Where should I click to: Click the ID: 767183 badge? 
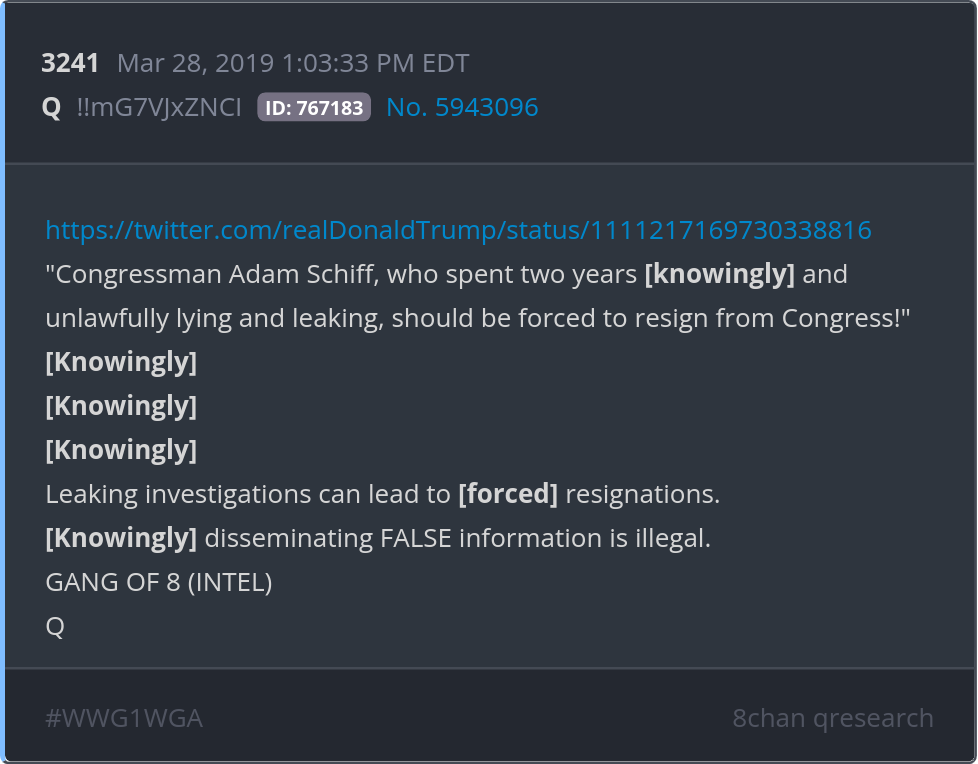click(x=314, y=107)
